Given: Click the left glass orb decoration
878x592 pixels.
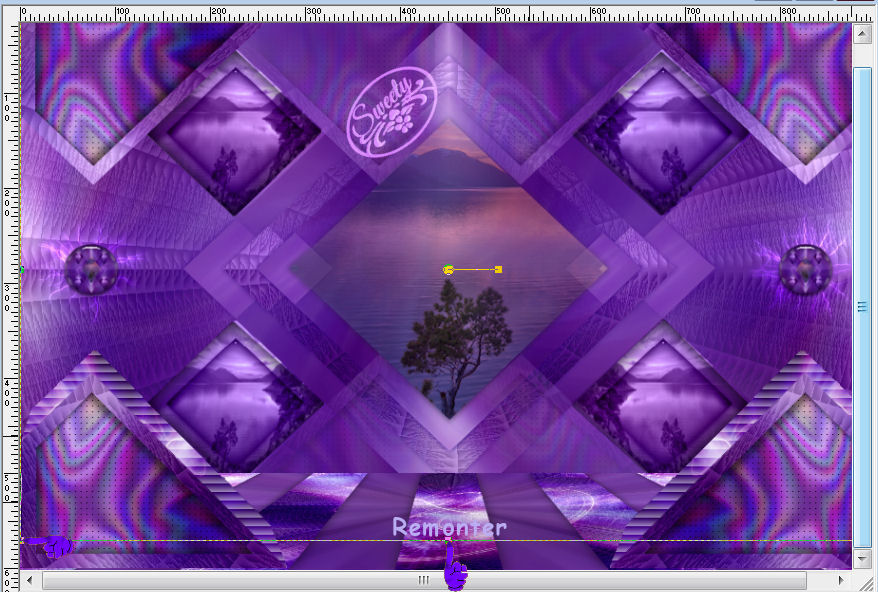Looking at the screenshot, I should click(x=90, y=268).
